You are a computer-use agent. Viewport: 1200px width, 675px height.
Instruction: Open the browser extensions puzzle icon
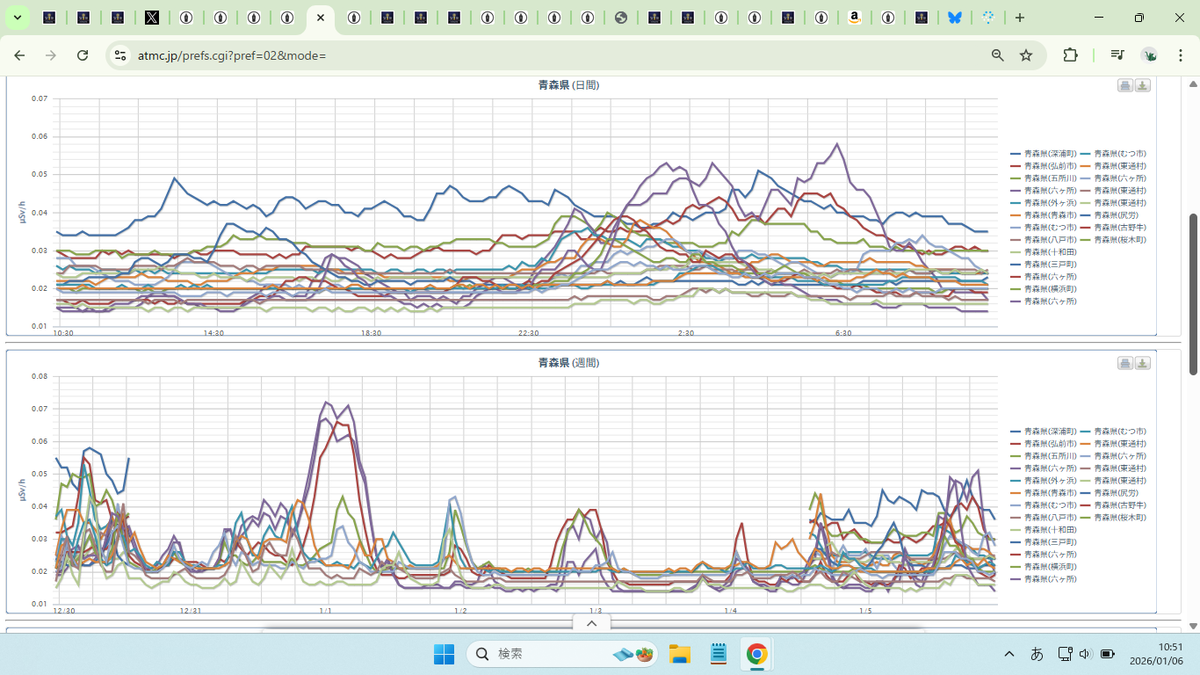[x=1070, y=55]
